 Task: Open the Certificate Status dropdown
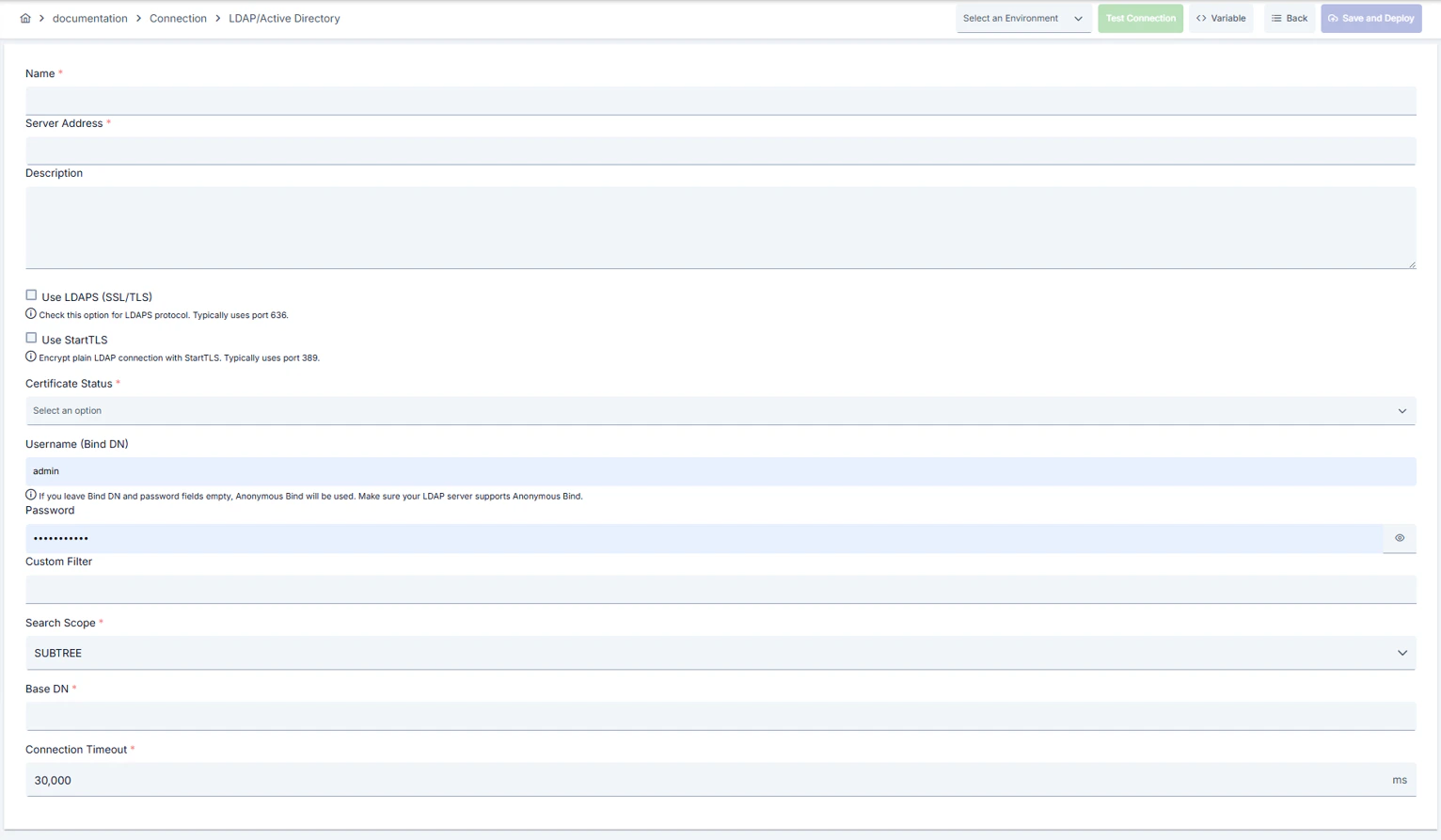pos(720,411)
